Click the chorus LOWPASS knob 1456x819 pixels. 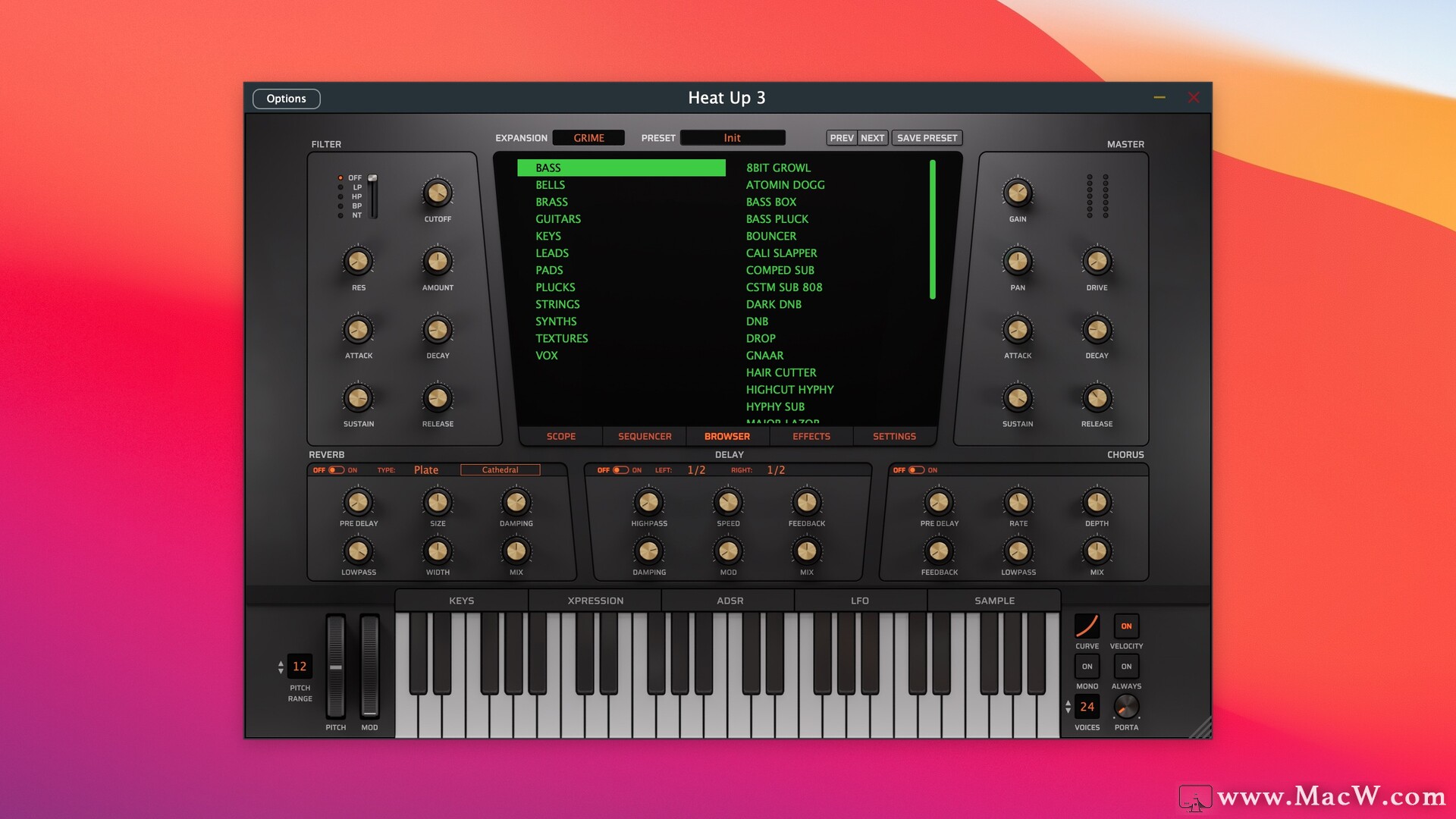coord(1018,551)
